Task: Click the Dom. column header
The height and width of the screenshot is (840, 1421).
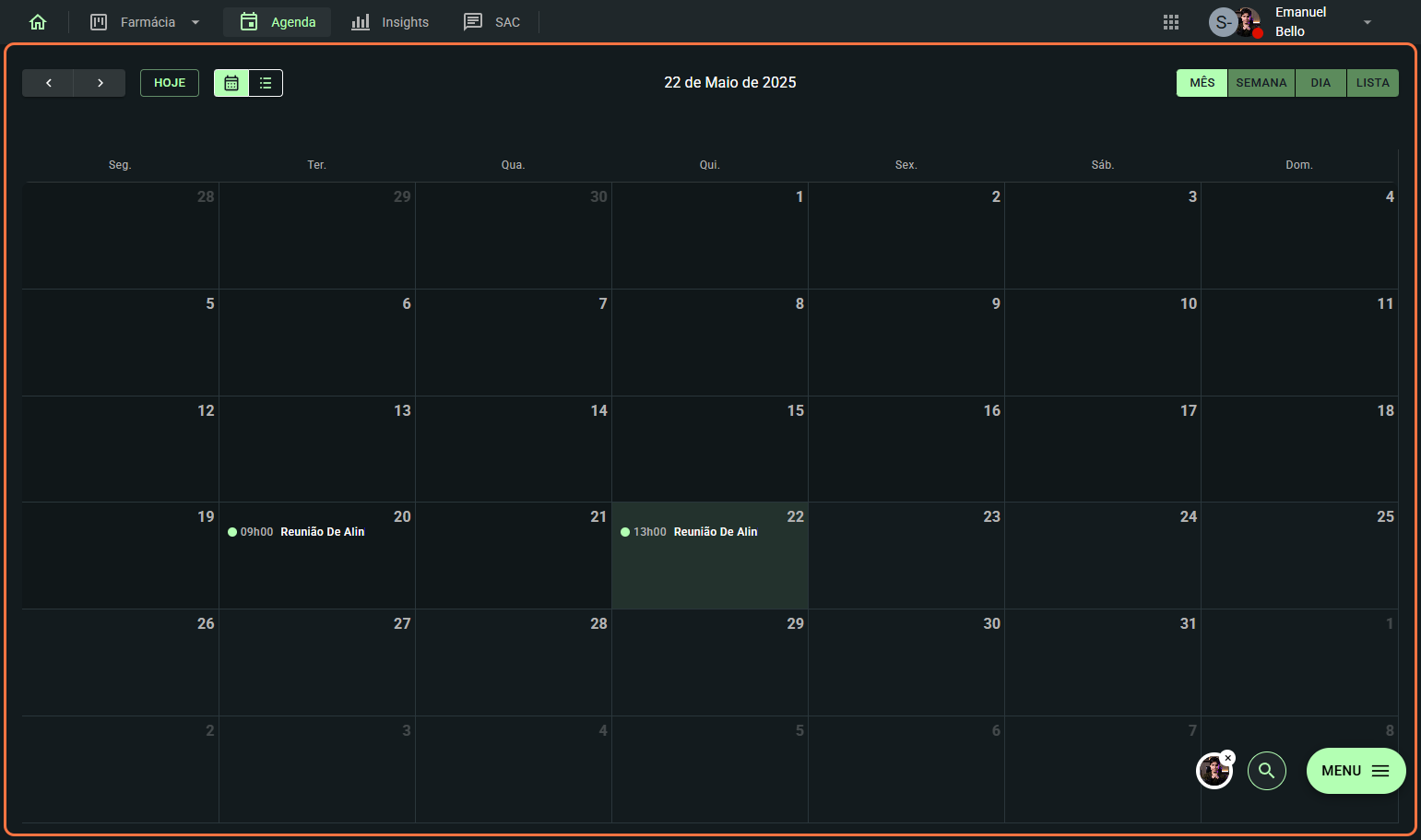Action: (1299, 165)
